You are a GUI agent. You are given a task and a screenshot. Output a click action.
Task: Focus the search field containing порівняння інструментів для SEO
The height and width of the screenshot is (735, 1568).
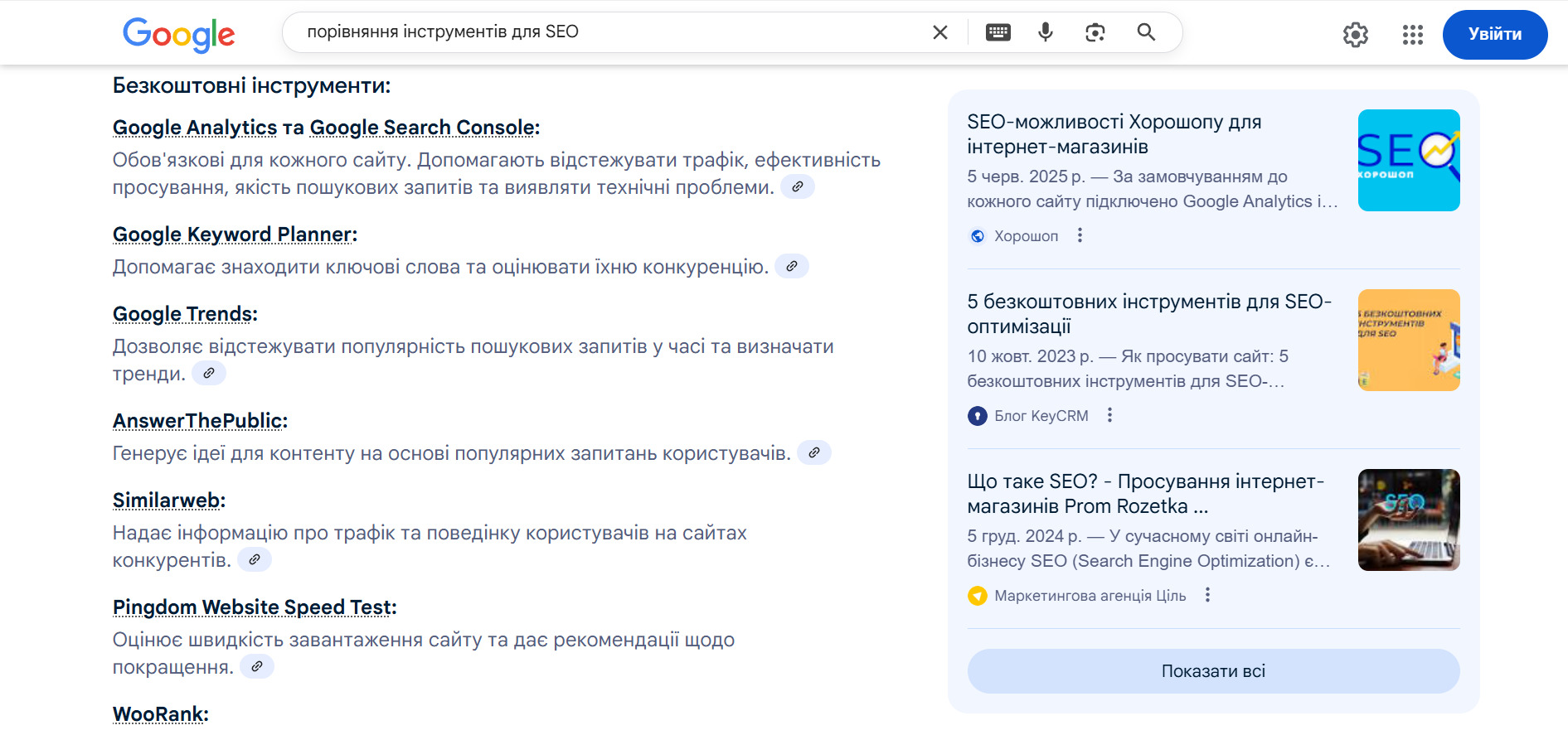(x=609, y=32)
